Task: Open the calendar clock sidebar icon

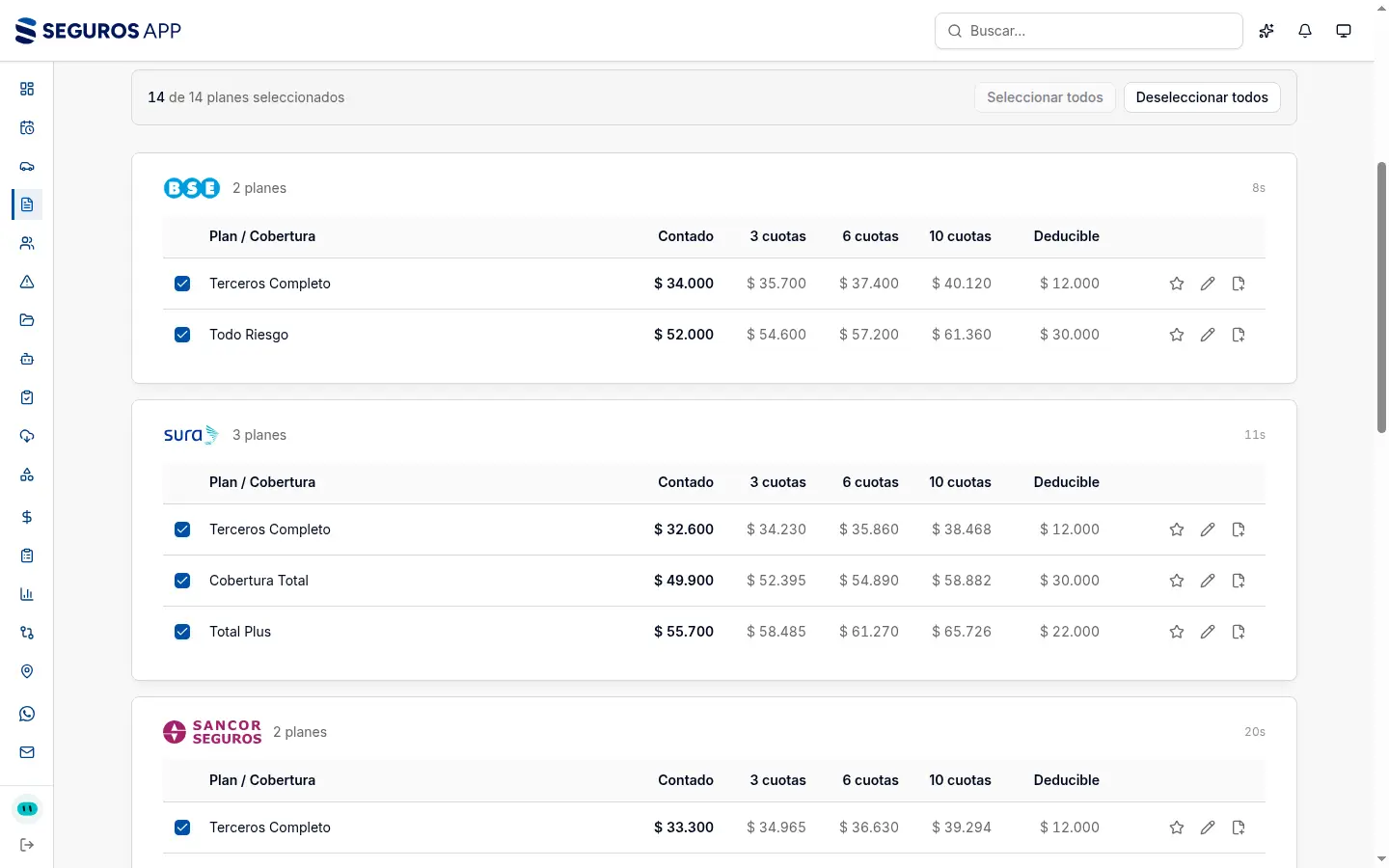Action: (x=27, y=127)
